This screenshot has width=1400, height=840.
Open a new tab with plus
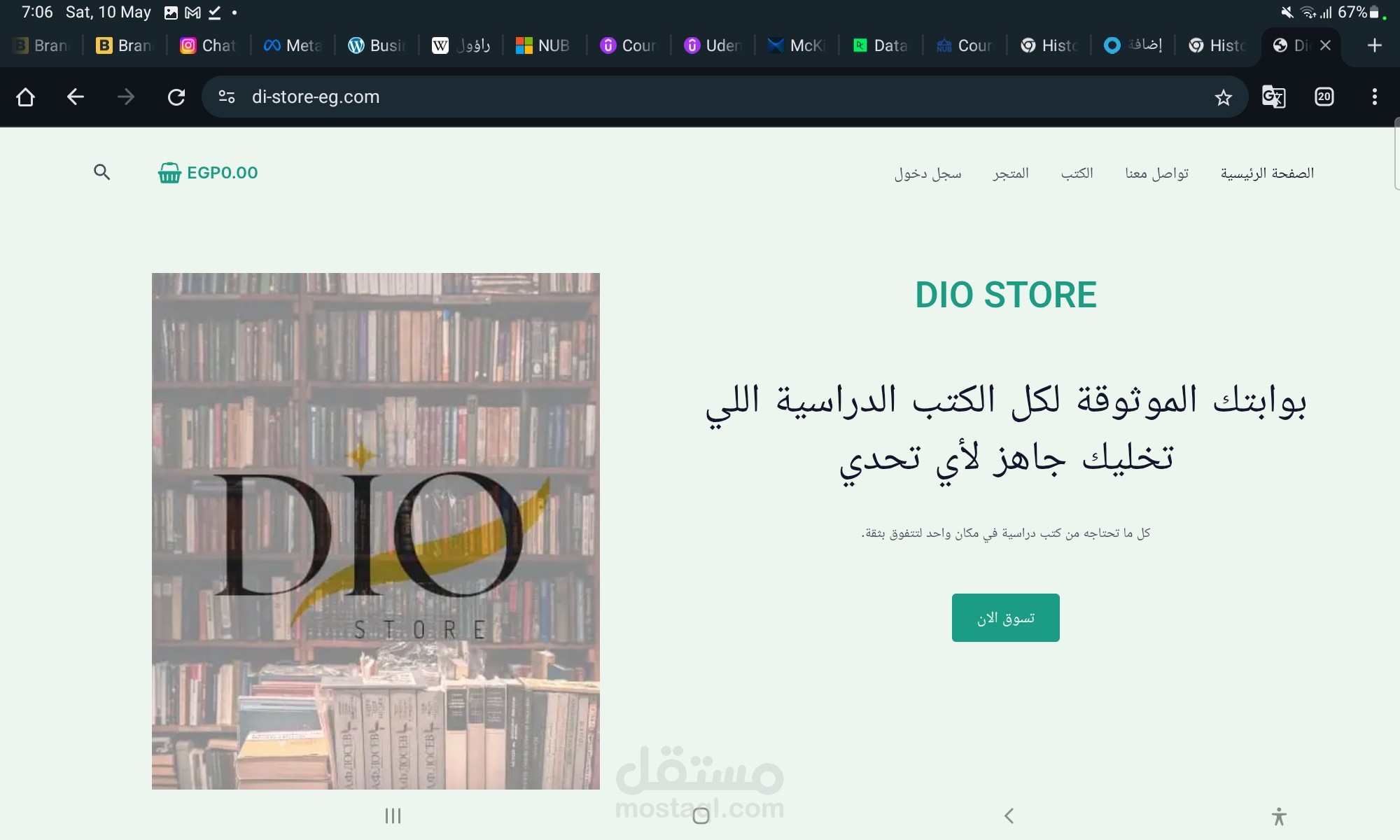click(x=1375, y=45)
